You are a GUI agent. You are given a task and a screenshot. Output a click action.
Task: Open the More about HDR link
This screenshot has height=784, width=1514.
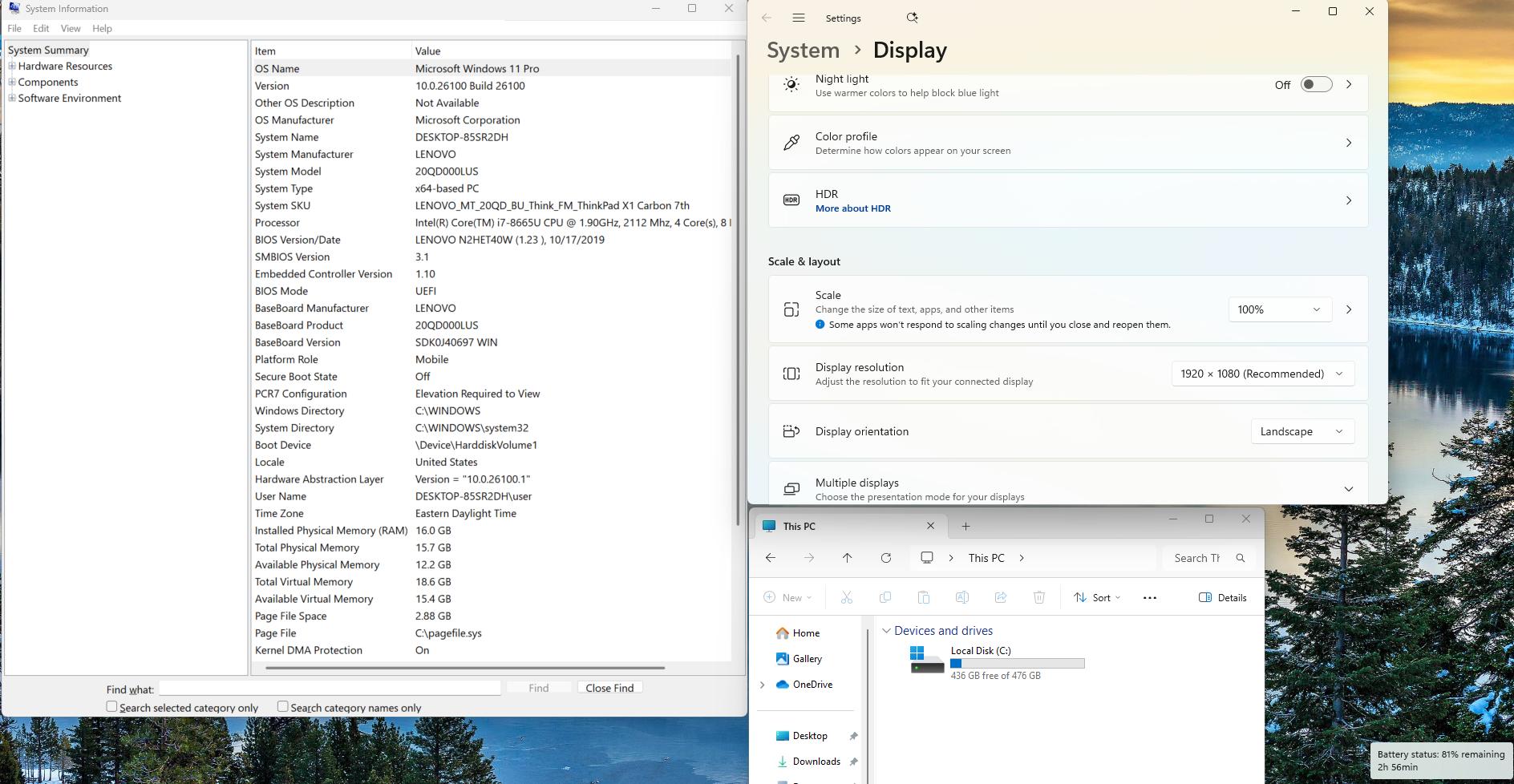point(853,208)
